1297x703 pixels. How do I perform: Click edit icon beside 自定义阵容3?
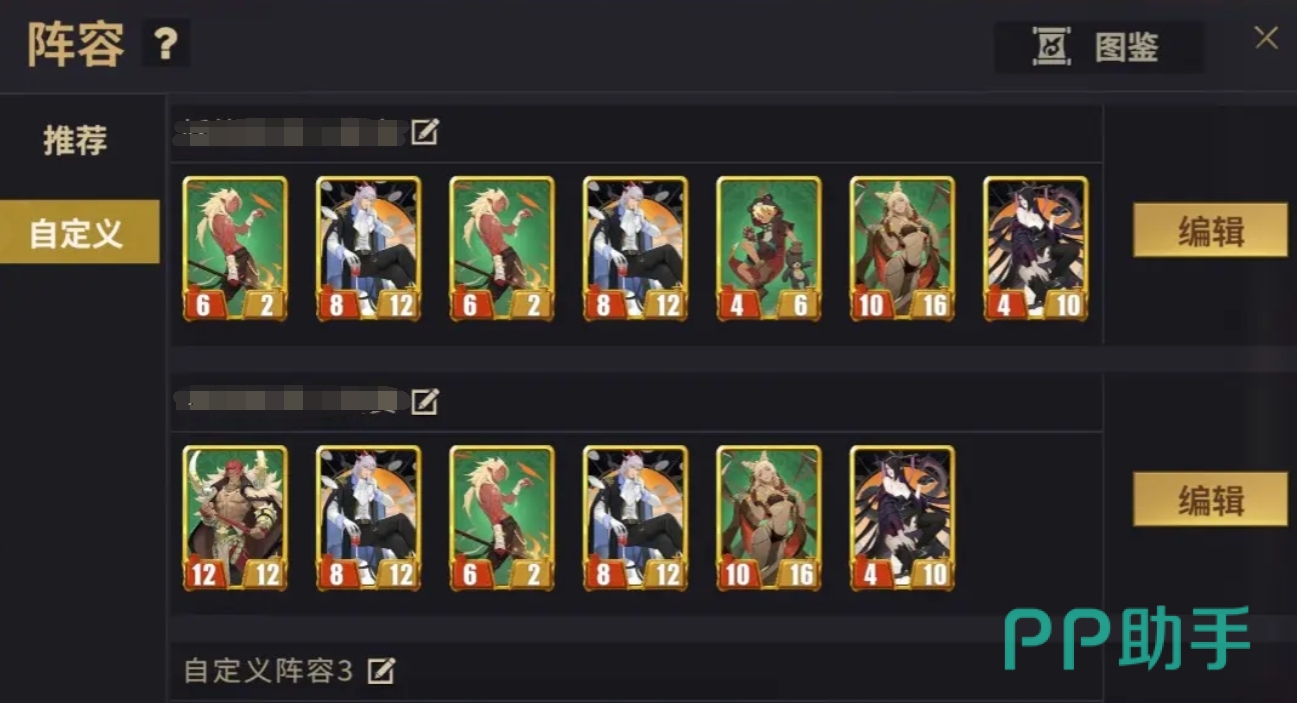tap(380, 670)
